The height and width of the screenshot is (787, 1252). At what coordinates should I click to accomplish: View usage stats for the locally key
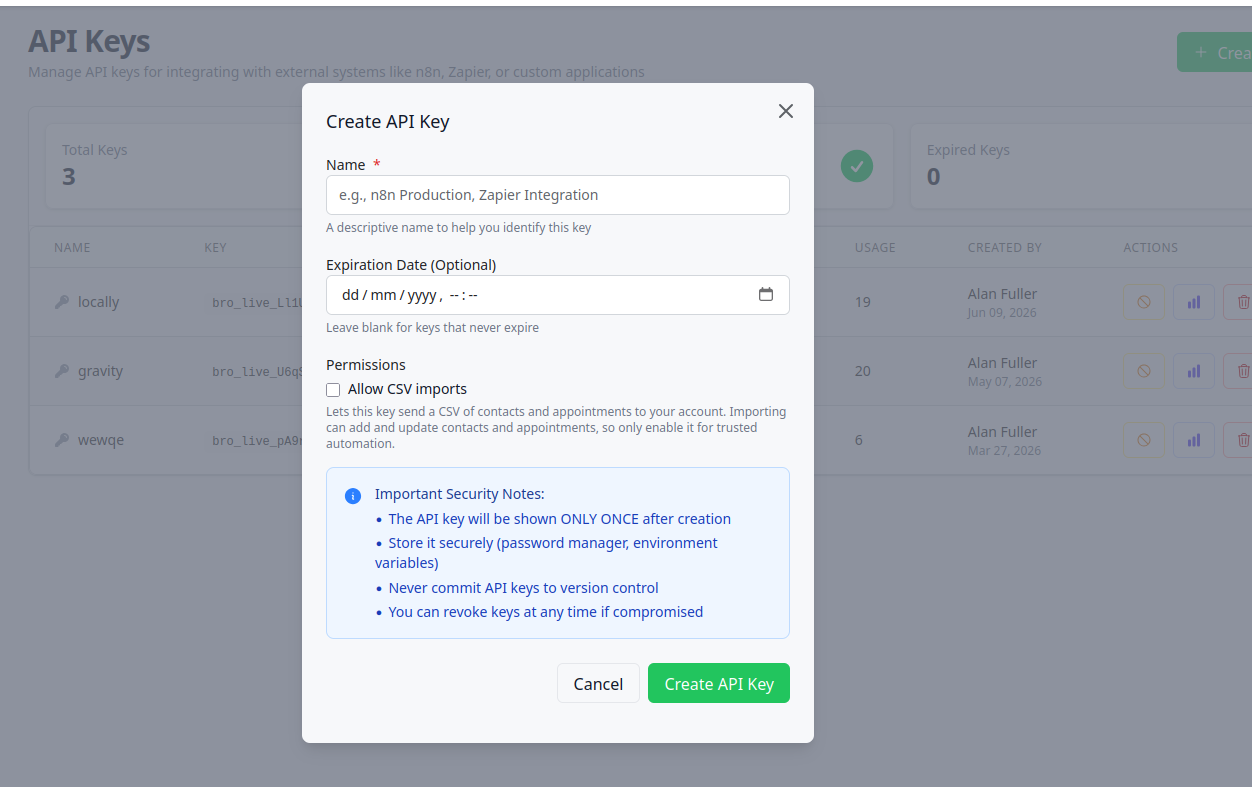coord(1194,302)
